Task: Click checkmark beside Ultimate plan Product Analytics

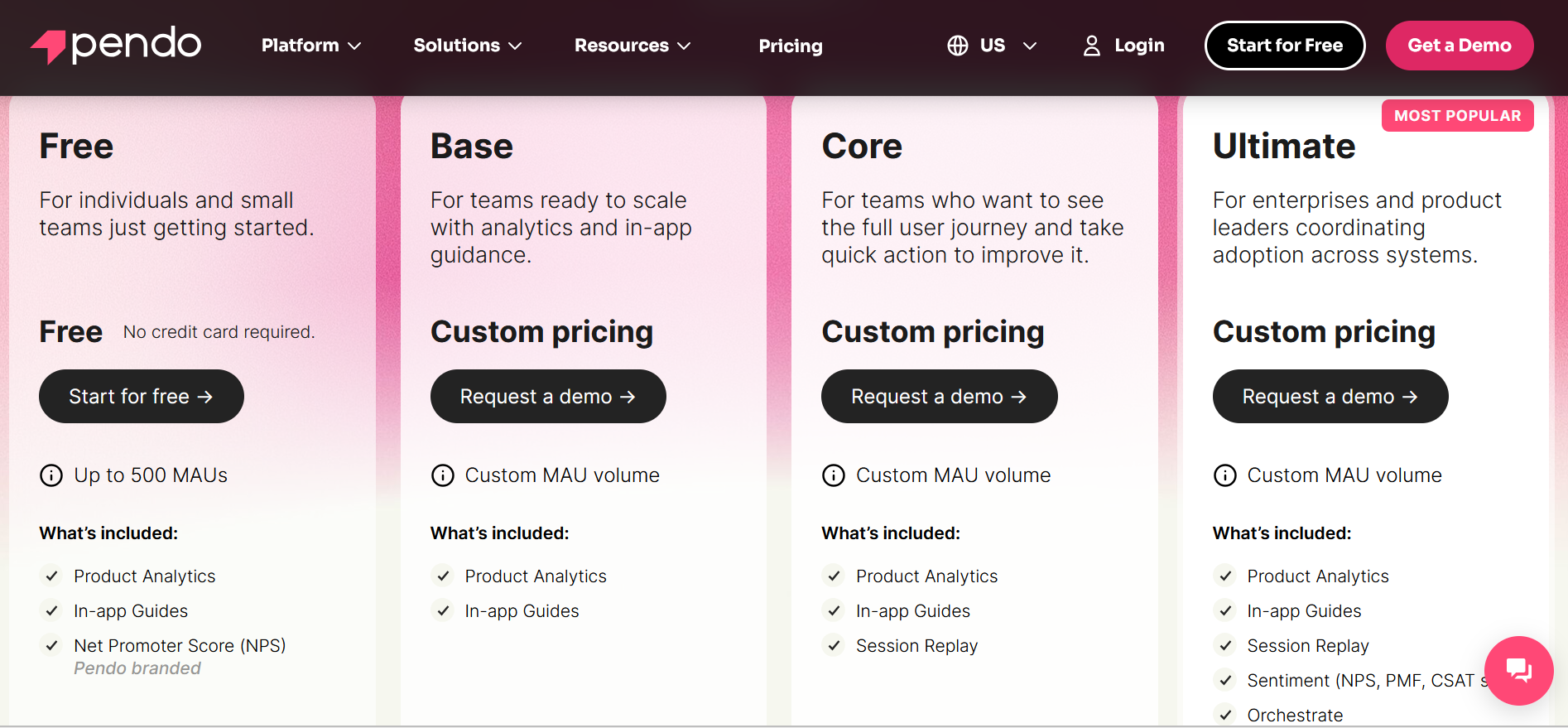Action: pyautogui.click(x=1225, y=576)
